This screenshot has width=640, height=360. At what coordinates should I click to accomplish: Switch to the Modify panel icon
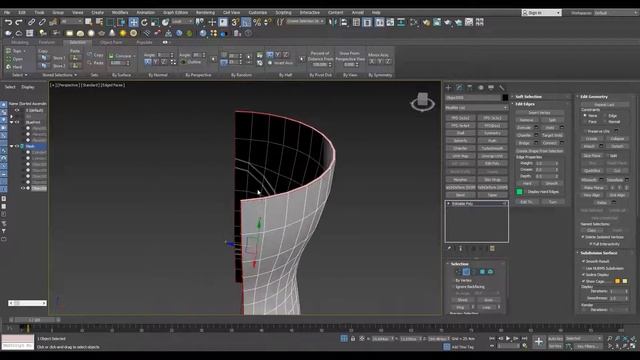[459, 87]
